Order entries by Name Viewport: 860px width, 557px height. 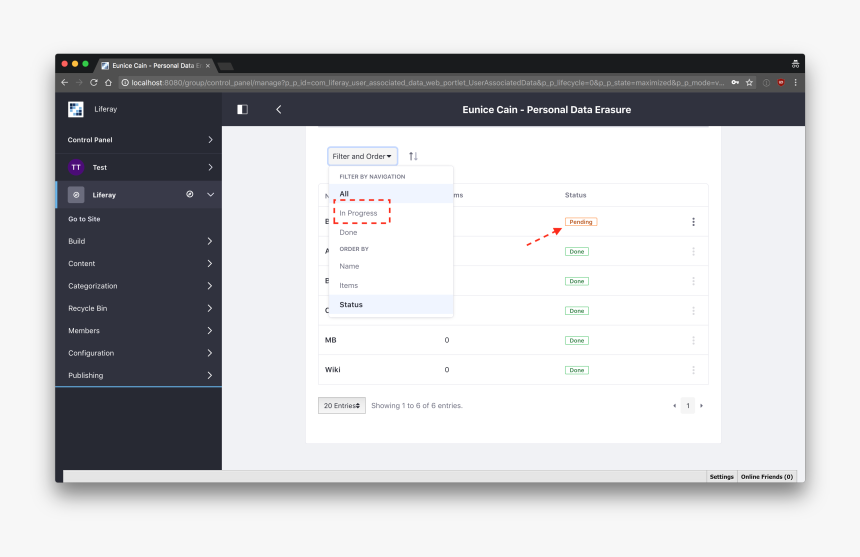point(391,266)
